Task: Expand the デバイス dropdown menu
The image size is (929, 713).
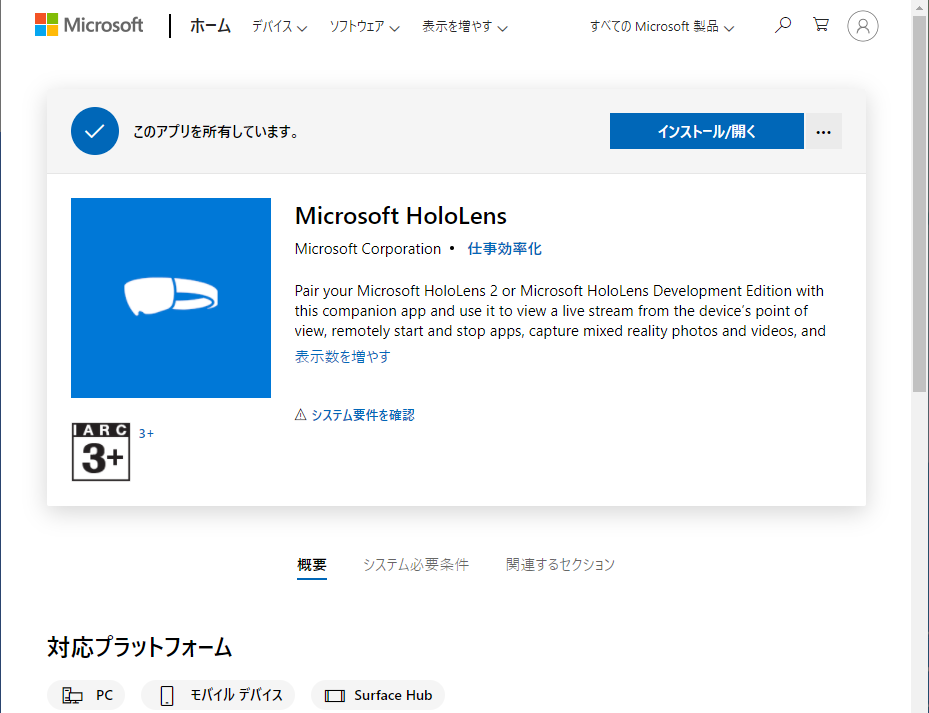Action: [279, 27]
